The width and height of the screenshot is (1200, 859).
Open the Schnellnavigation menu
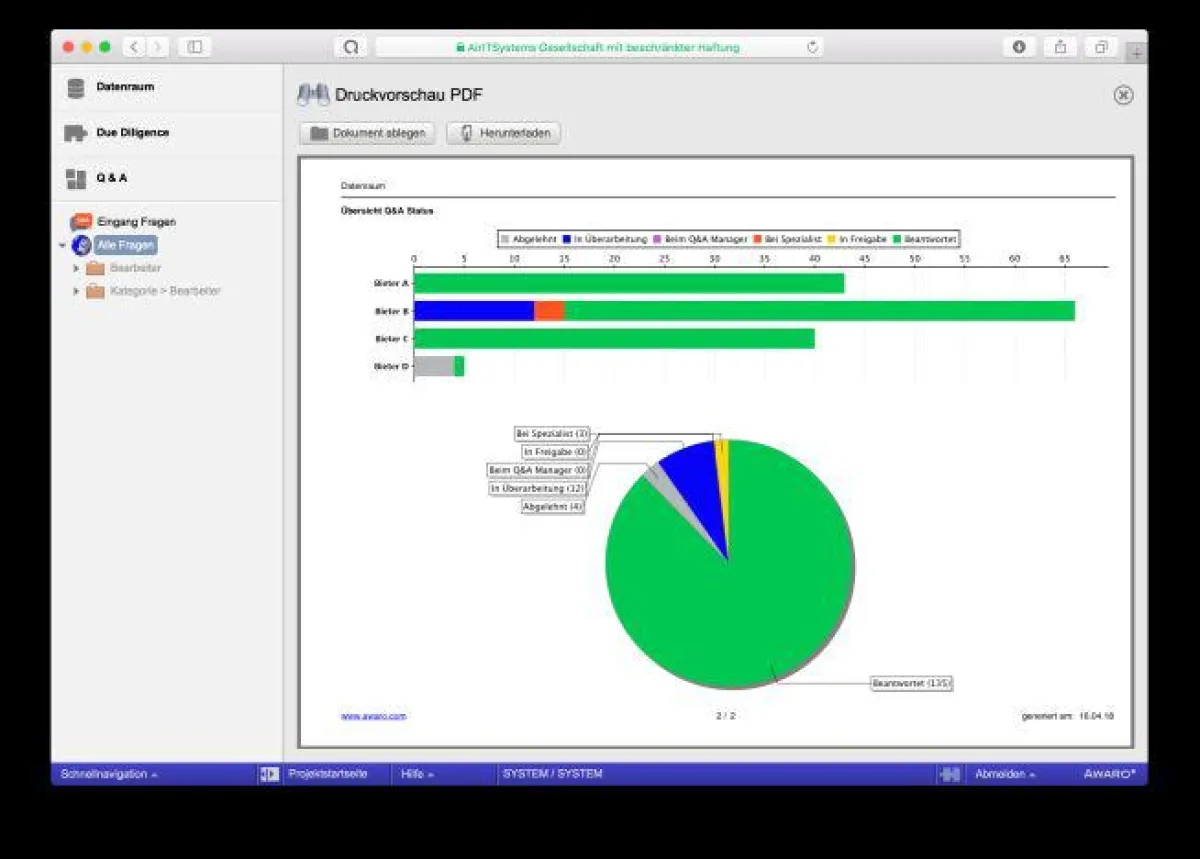coord(109,774)
